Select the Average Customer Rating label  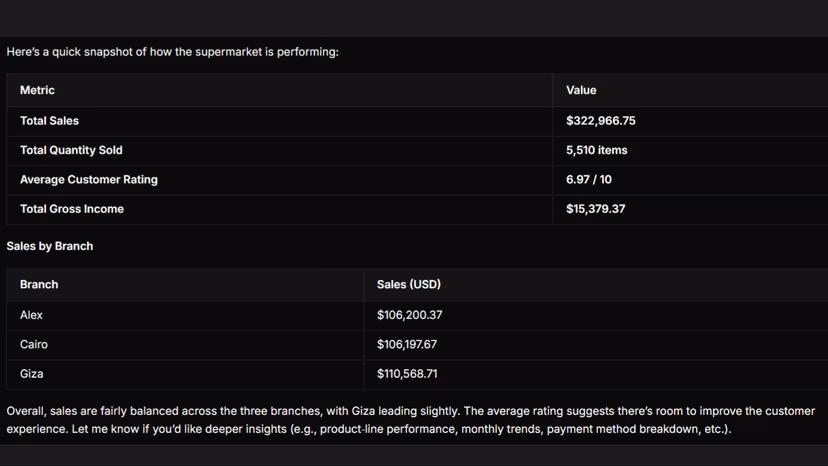click(89, 180)
